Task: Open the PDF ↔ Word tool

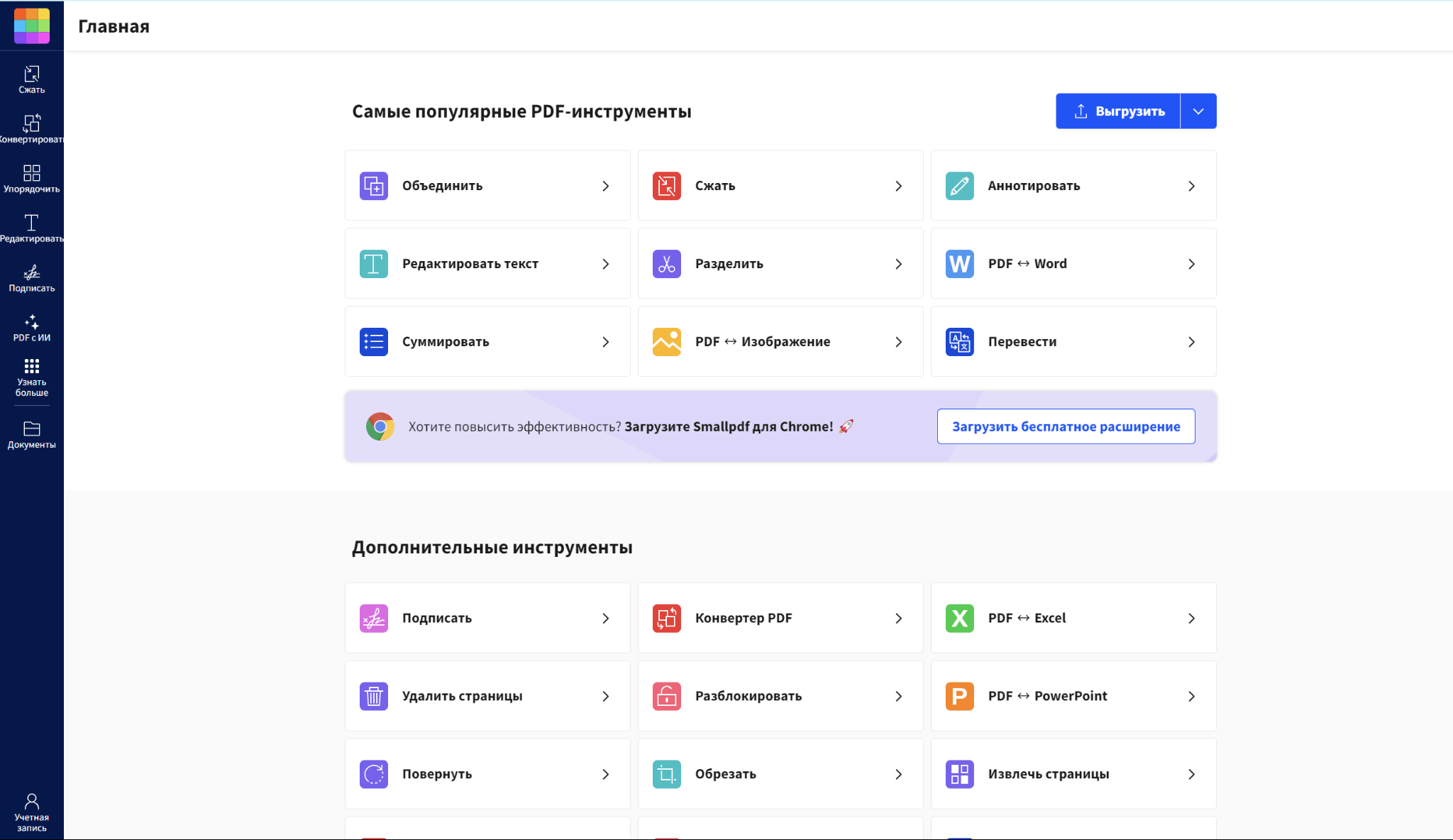Action: [x=1073, y=264]
